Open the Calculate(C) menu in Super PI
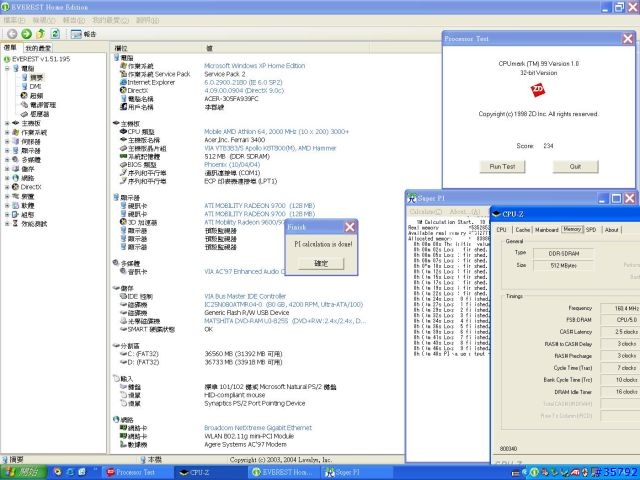Image resolution: width=640 pixels, height=480 pixels. (x=425, y=211)
